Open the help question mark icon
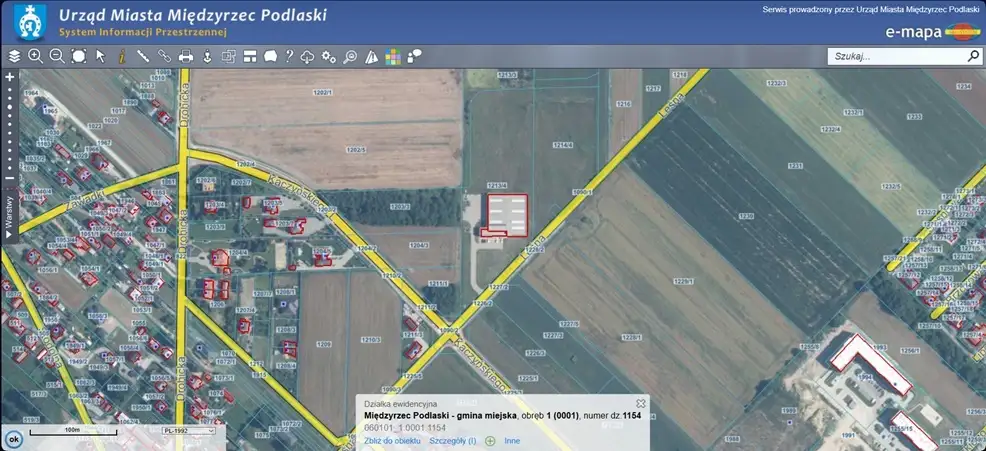The image size is (986, 451). [x=289, y=57]
